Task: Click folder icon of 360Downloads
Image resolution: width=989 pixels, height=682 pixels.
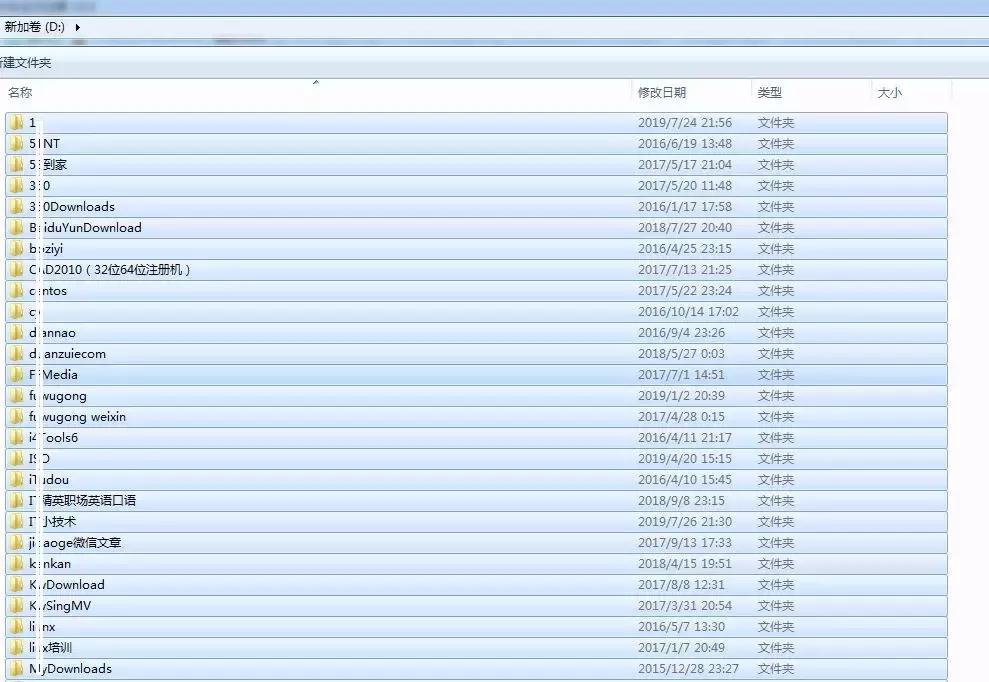Action: [x=17, y=207]
